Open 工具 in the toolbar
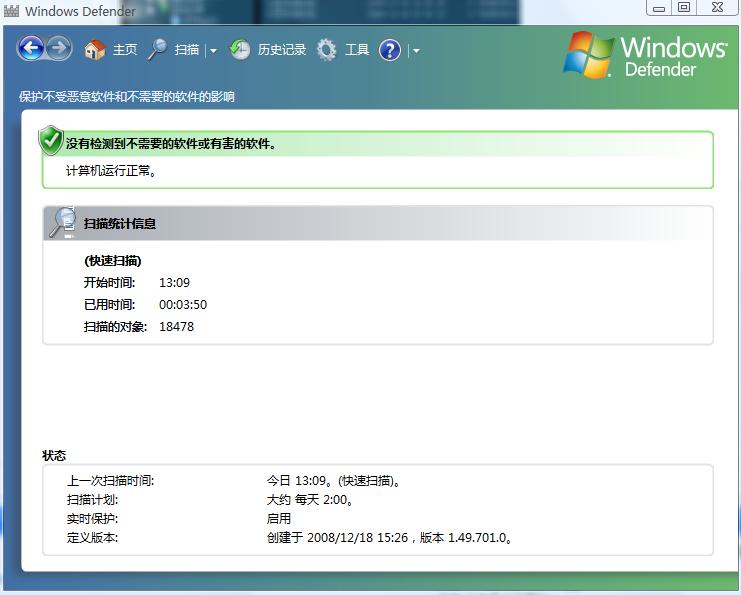 357,50
